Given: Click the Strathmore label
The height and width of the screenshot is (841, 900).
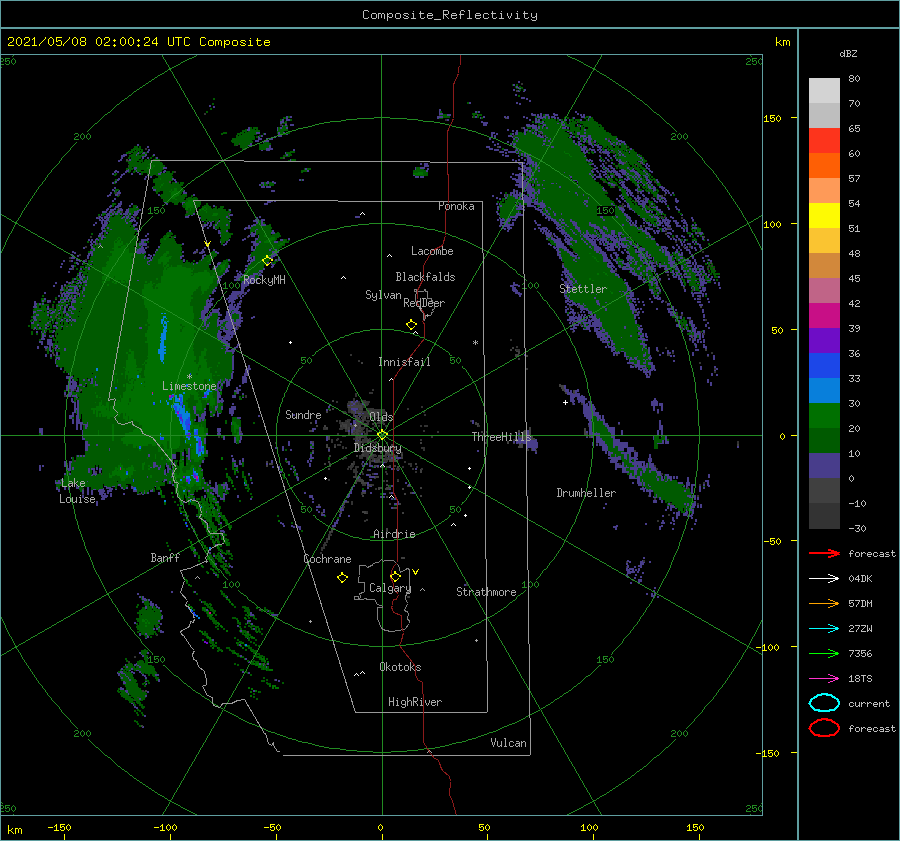Looking at the screenshot, I should pos(486,592).
